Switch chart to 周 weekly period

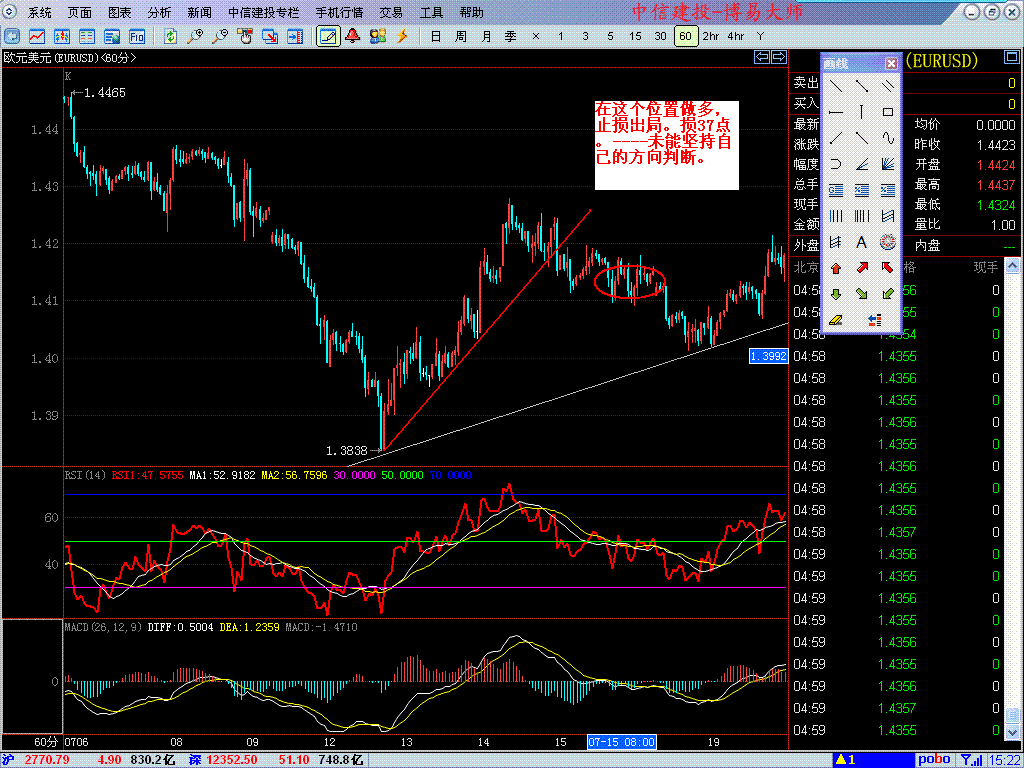tap(461, 37)
